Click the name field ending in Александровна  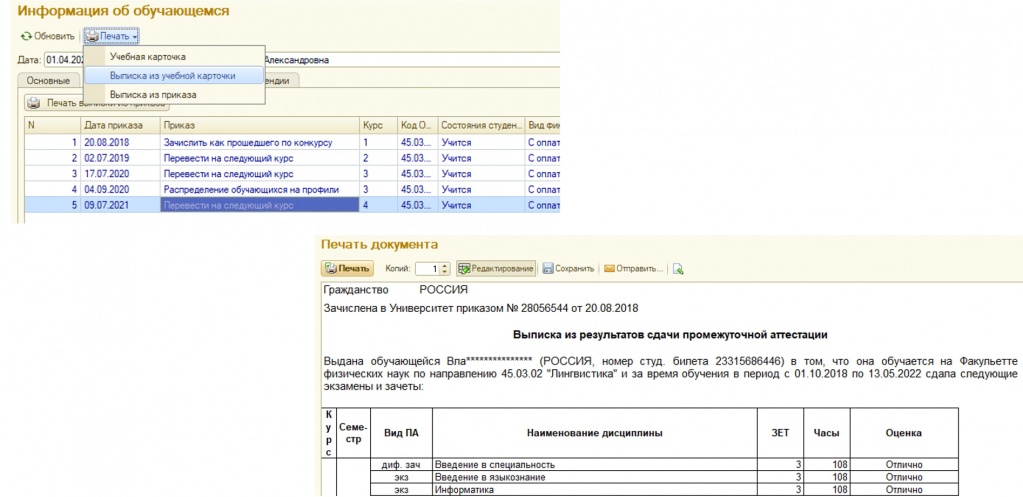click(410, 60)
